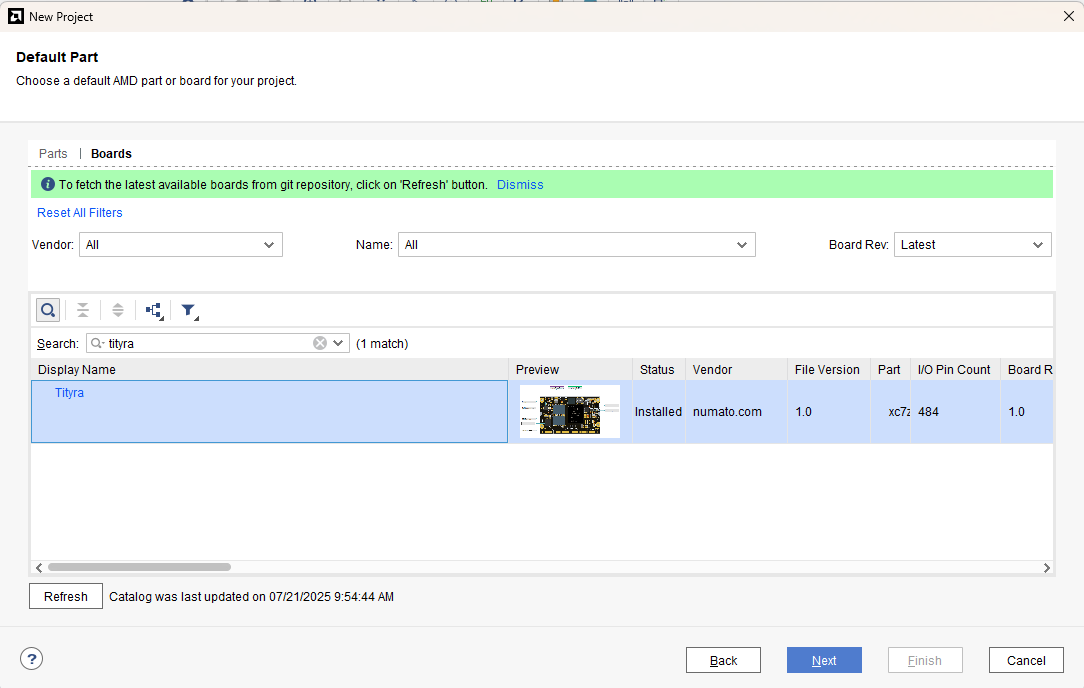Viewport: 1084px width, 688px height.
Task: Open the Vendor dropdown
Action: click(x=181, y=245)
